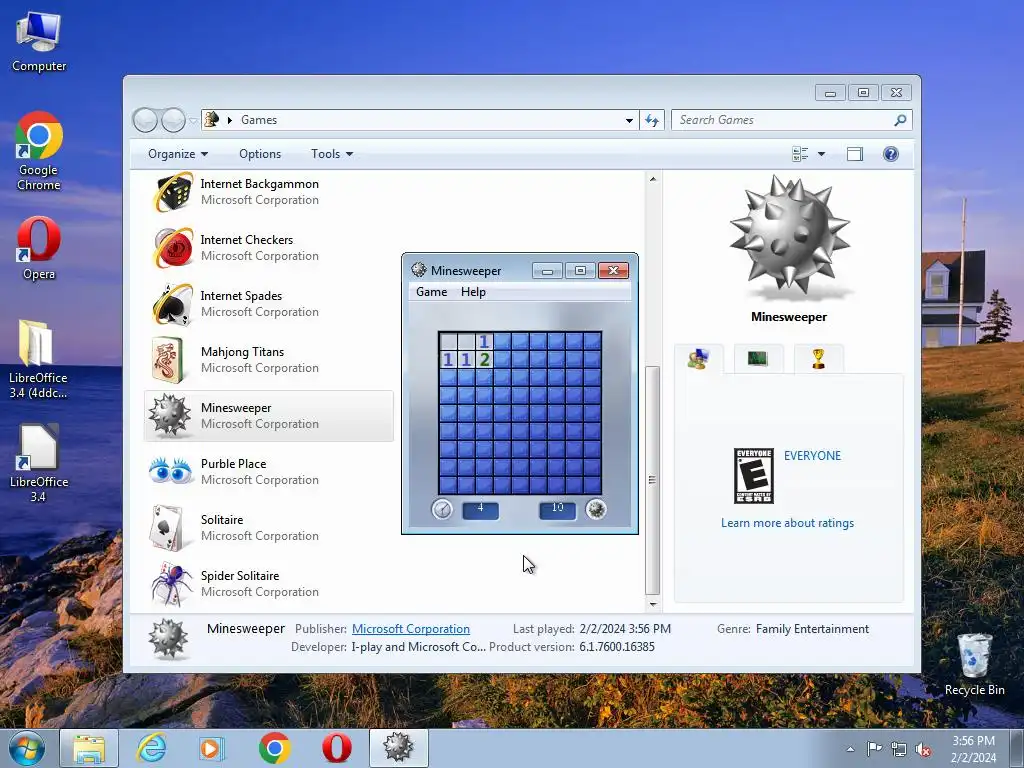Switch to the statistics trophy tab
Screen dimensions: 1024x768
pyautogui.click(x=818, y=359)
